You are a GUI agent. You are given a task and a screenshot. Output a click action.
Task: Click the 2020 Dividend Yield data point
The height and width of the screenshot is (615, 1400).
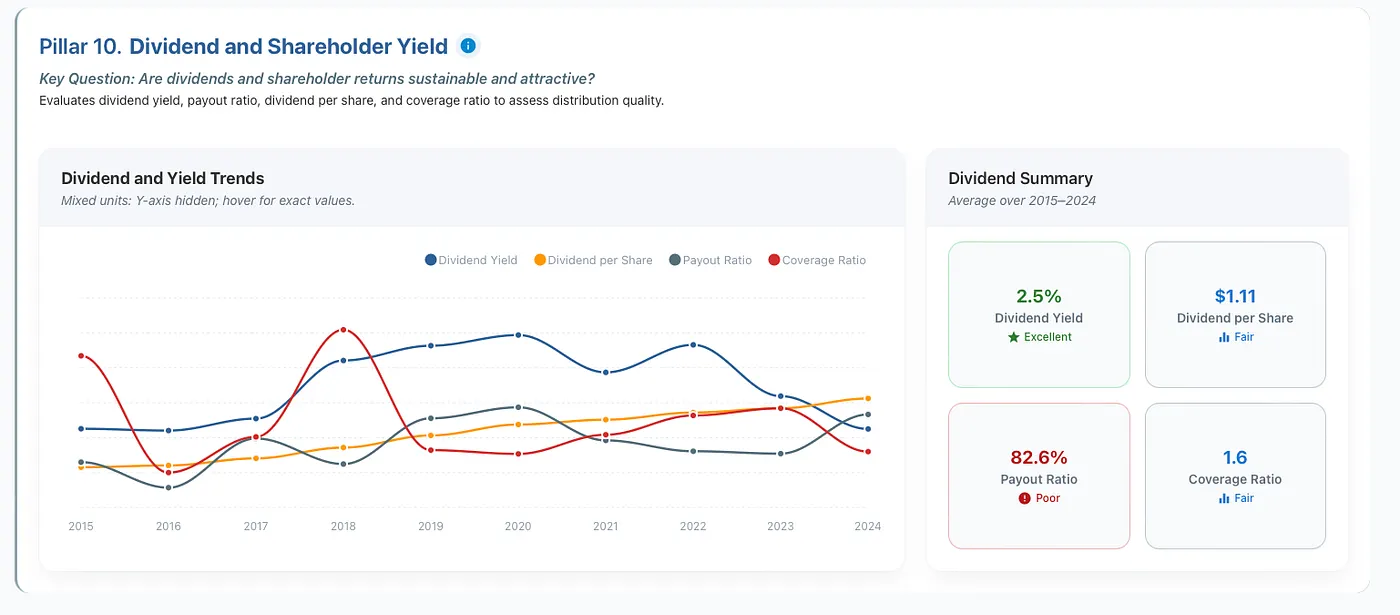coord(518,335)
